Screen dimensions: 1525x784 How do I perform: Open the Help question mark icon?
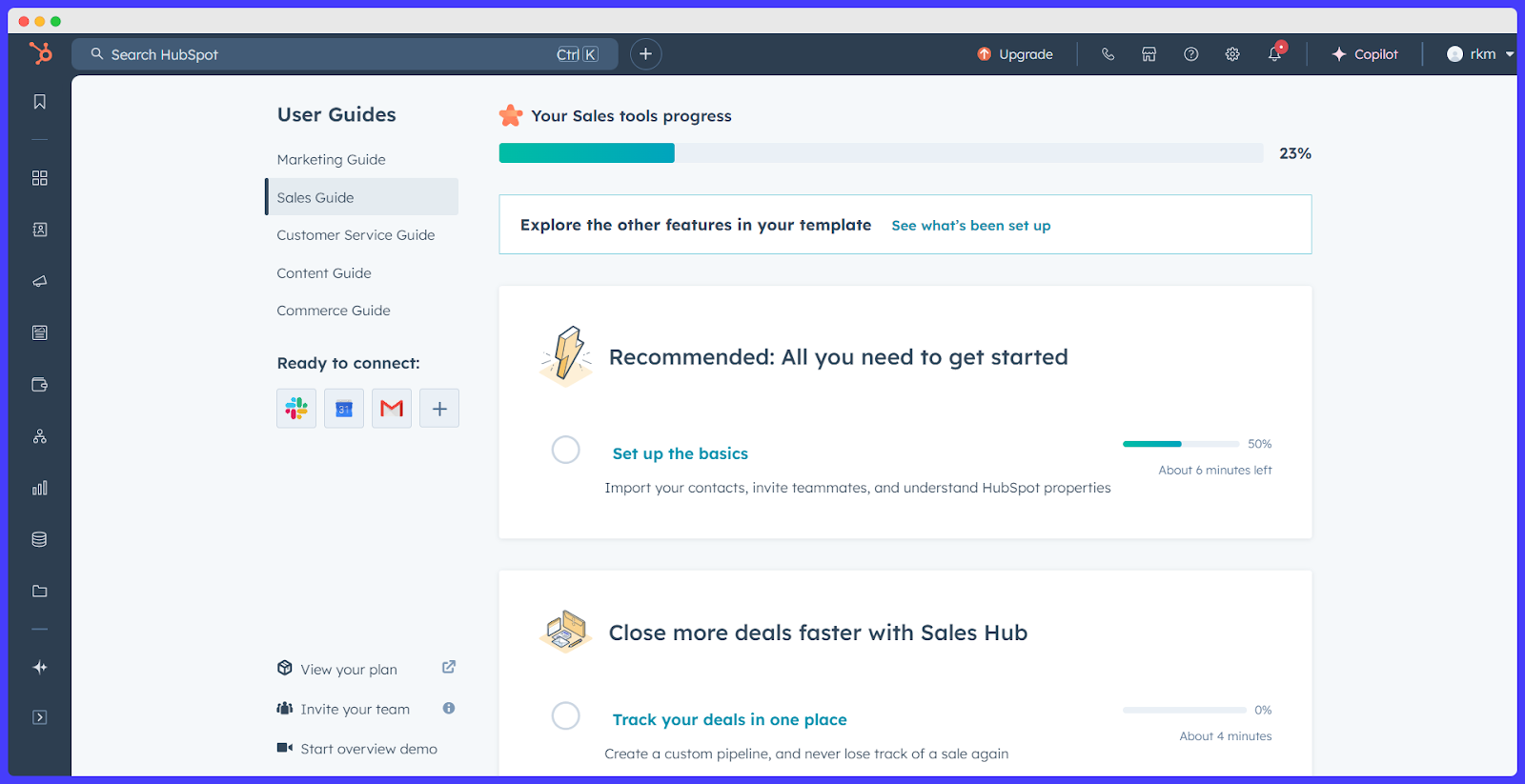1191,54
